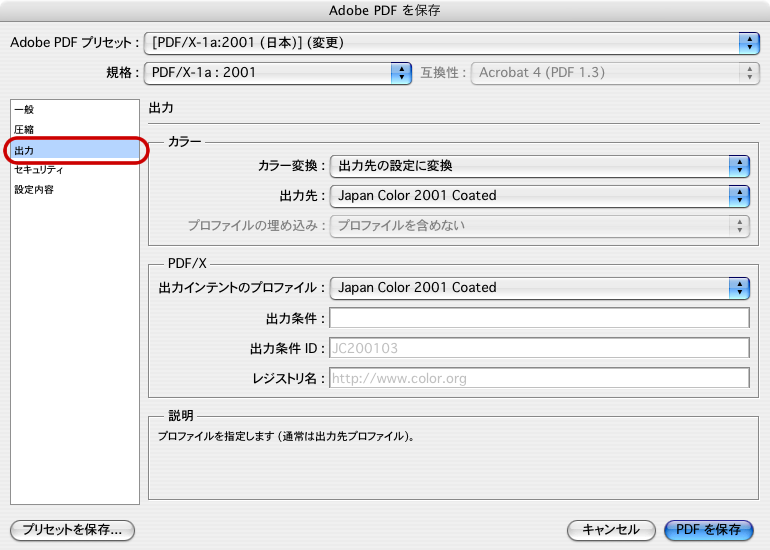The image size is (770, 550).
Task: Open the カラー変換 dropdown
Action: point(540,166)
